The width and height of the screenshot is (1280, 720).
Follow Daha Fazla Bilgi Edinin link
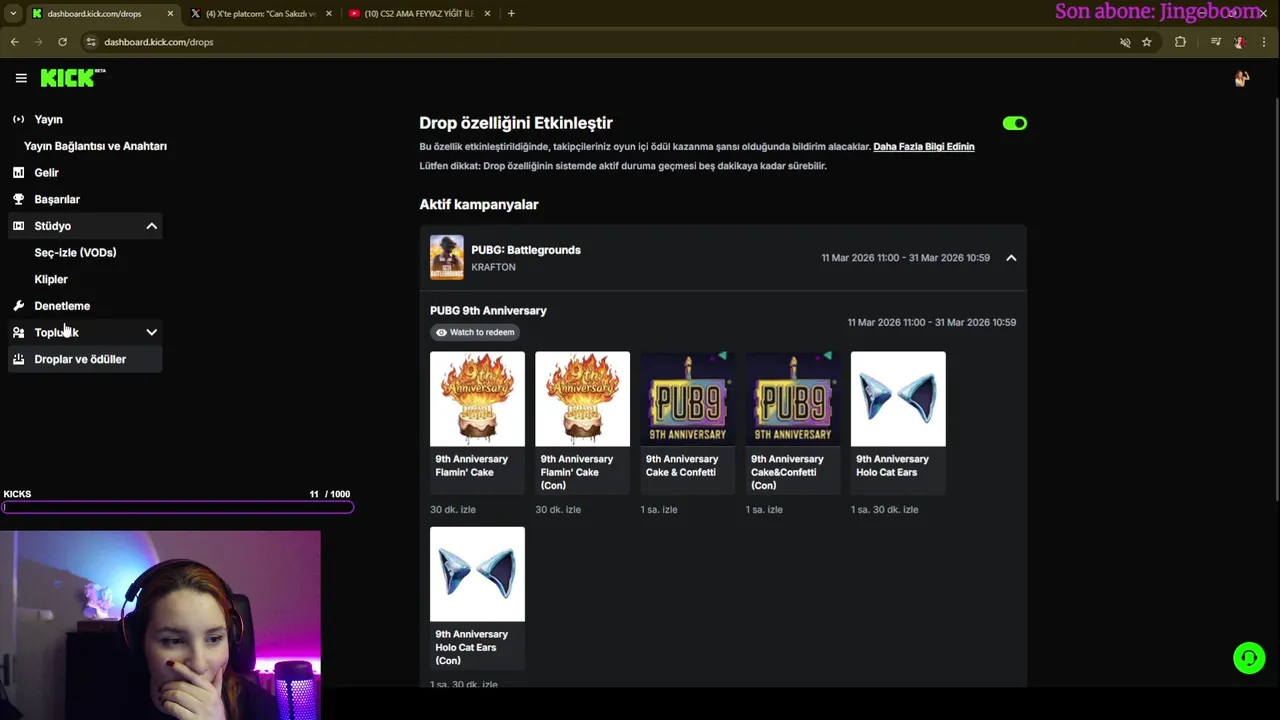click(923, 146)
